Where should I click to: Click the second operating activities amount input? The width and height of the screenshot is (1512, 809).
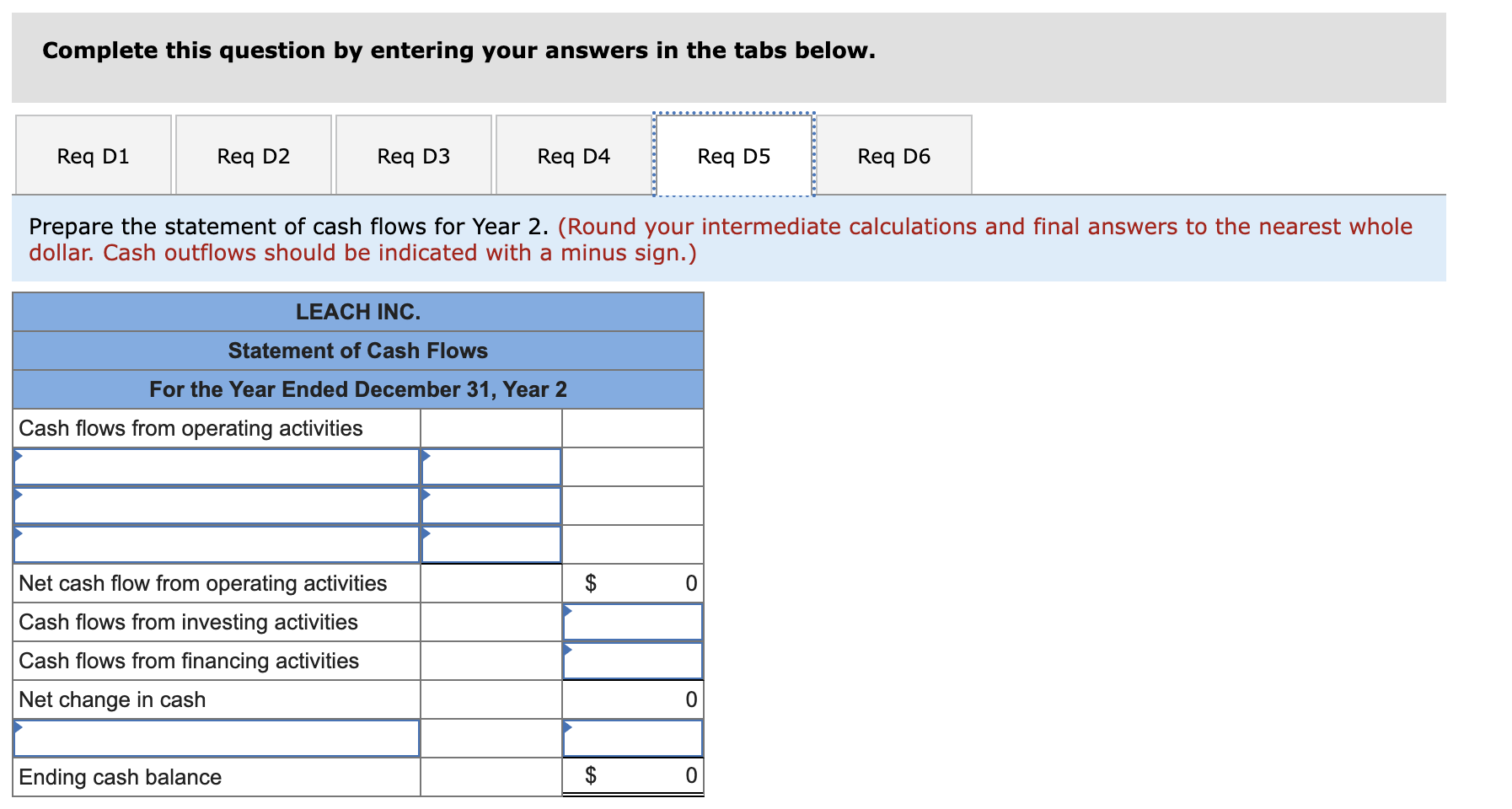click(x=491, y=505)
